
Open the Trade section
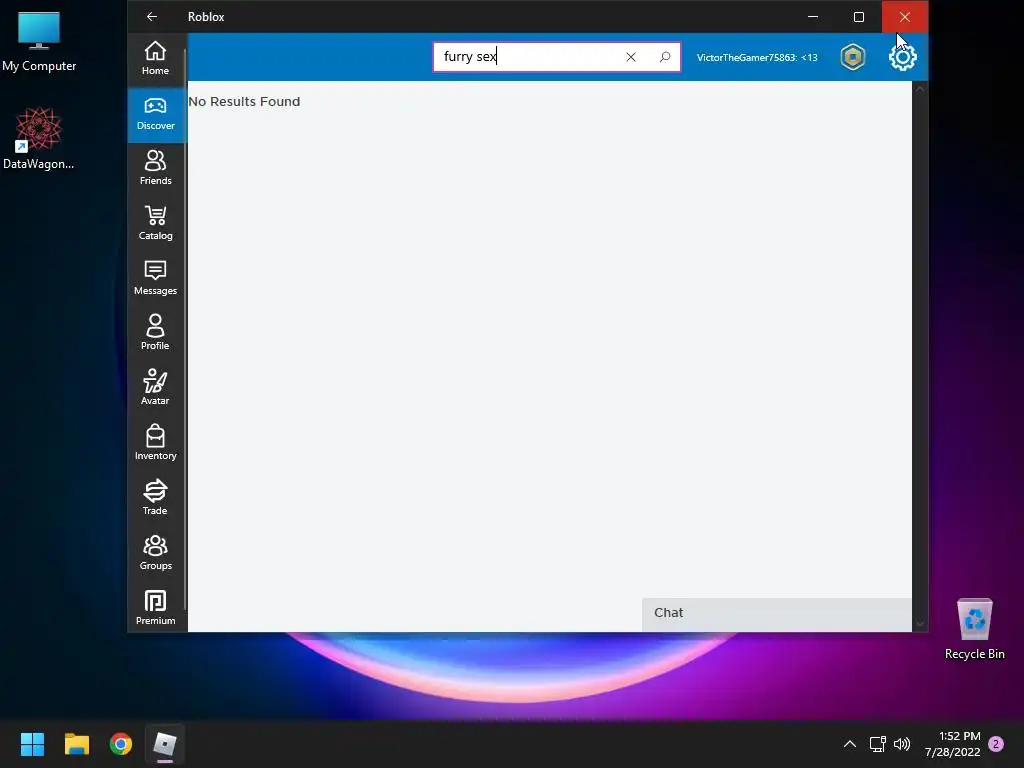155,498
